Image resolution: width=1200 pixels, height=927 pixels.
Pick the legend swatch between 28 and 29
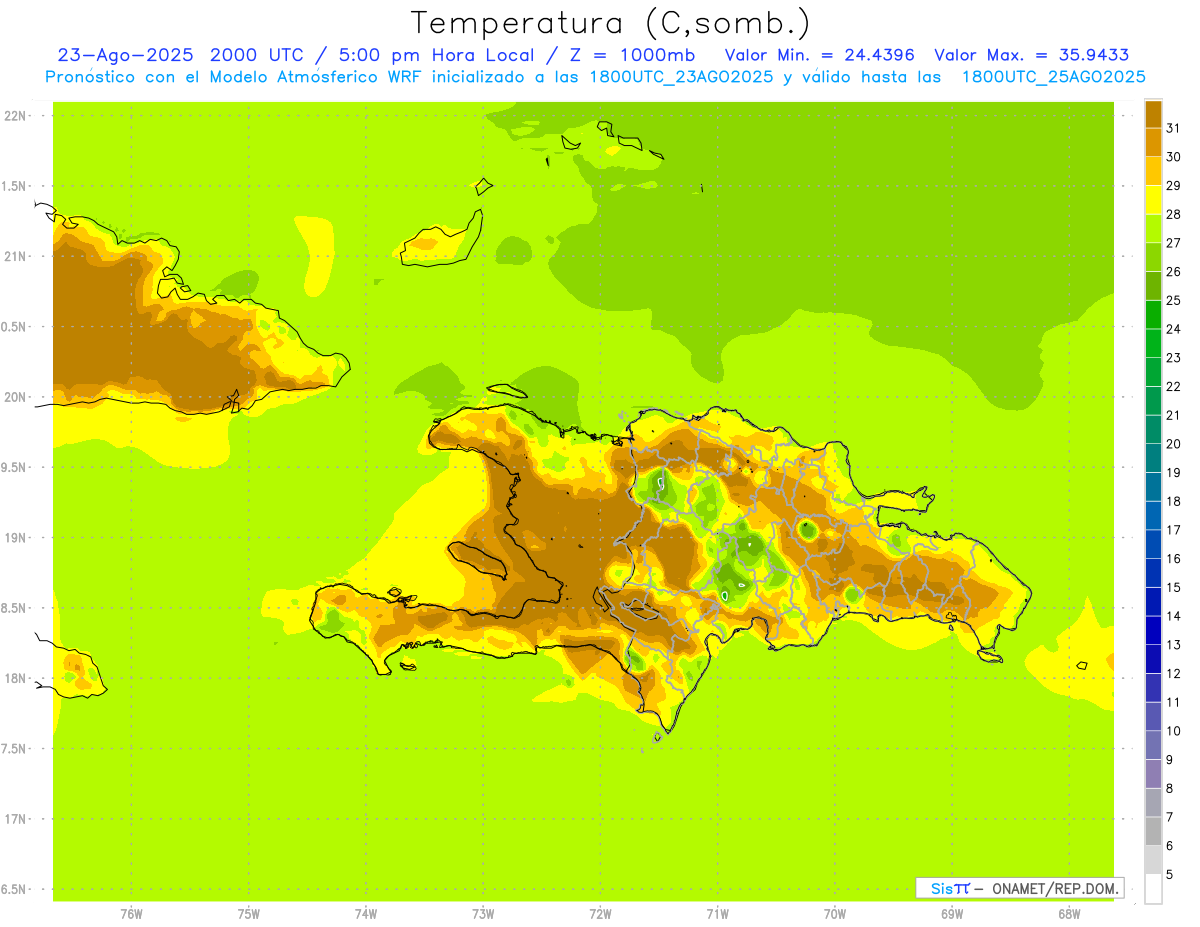pos(1153,198)
